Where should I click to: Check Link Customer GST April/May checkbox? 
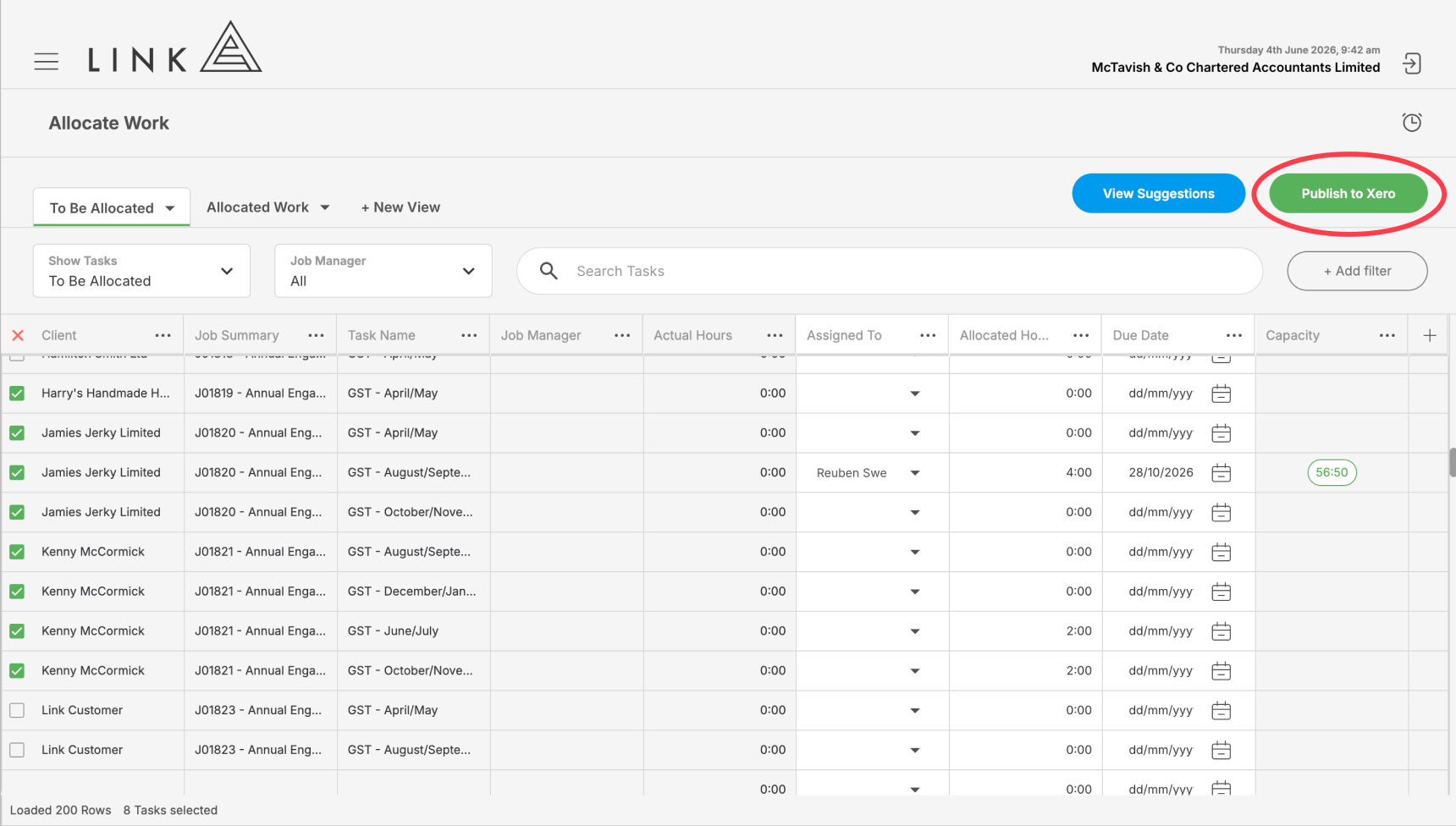(x=17, y=710)
